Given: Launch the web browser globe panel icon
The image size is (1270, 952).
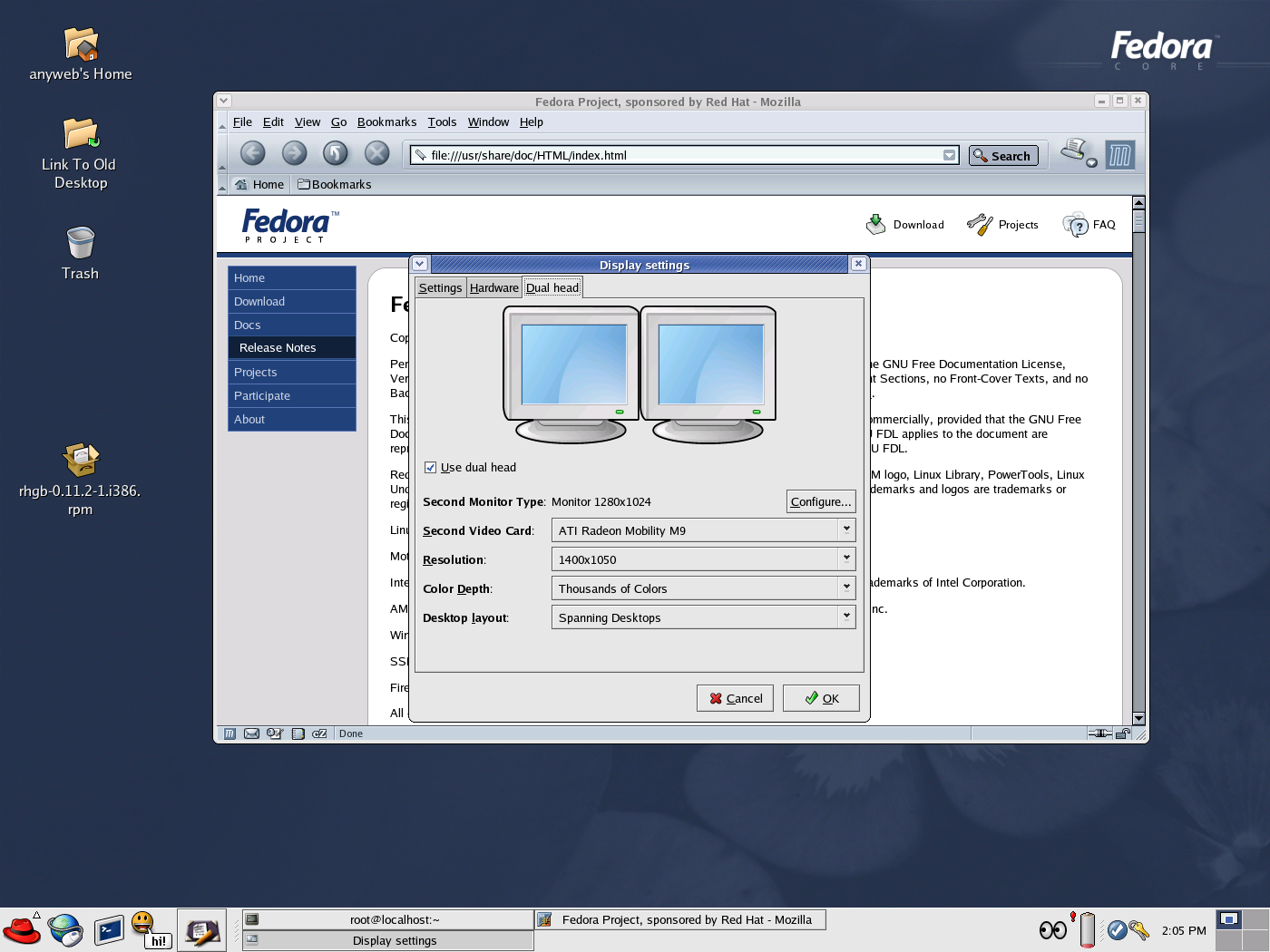Looking at the screenshot, I should [65, 930].
